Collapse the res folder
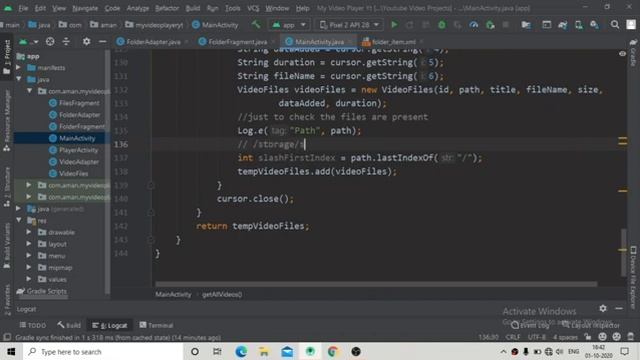Screen dimensions: 640x360 coord(19,220)
